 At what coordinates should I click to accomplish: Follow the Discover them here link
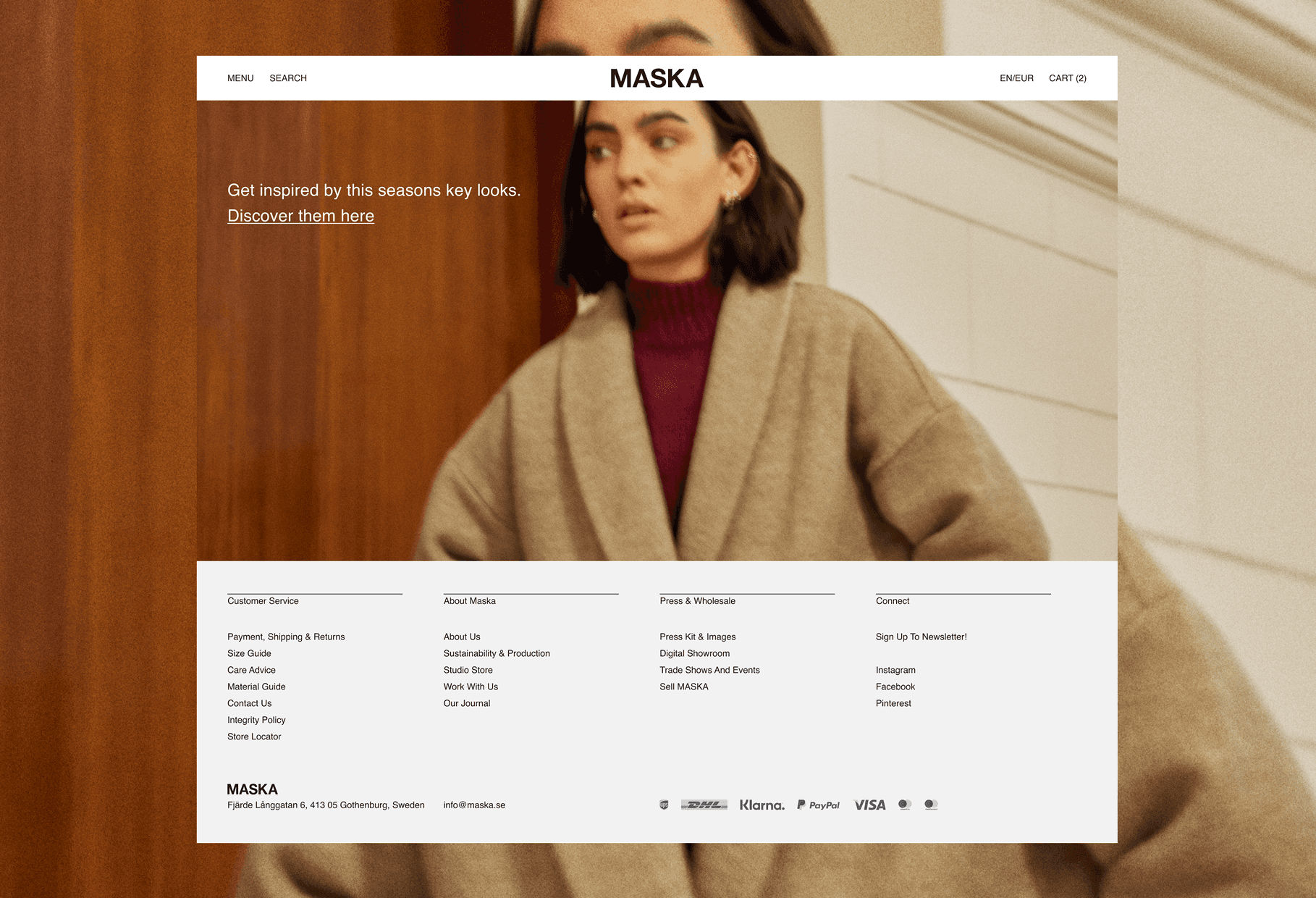(x=300, y=216)
